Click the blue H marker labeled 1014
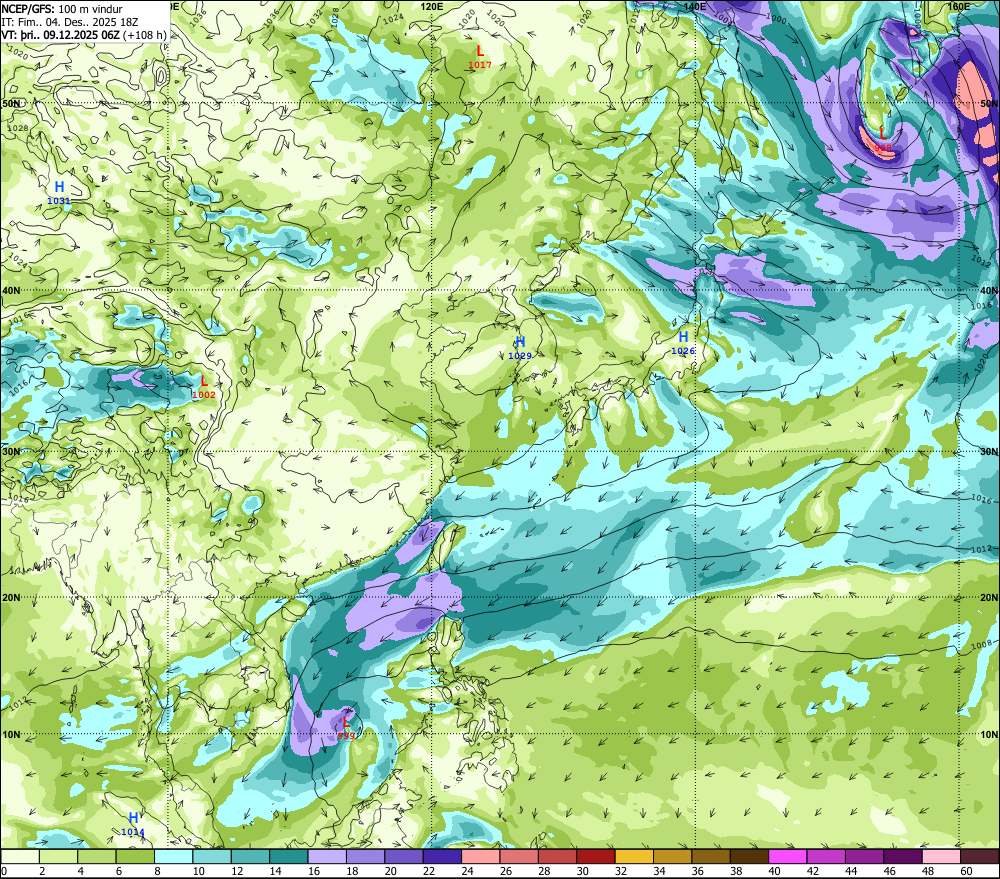 pos(133,818)
